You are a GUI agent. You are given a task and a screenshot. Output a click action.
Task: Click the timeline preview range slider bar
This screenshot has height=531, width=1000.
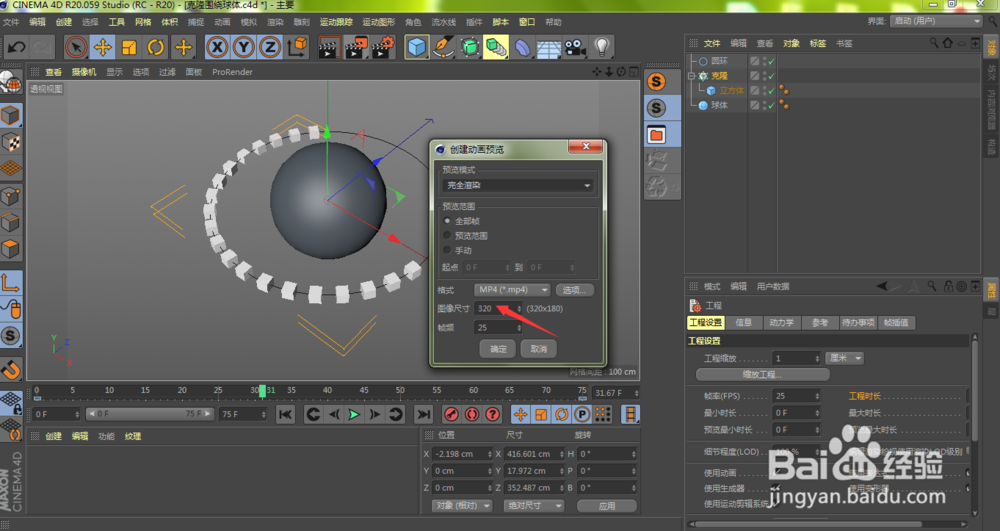[149, 414]
